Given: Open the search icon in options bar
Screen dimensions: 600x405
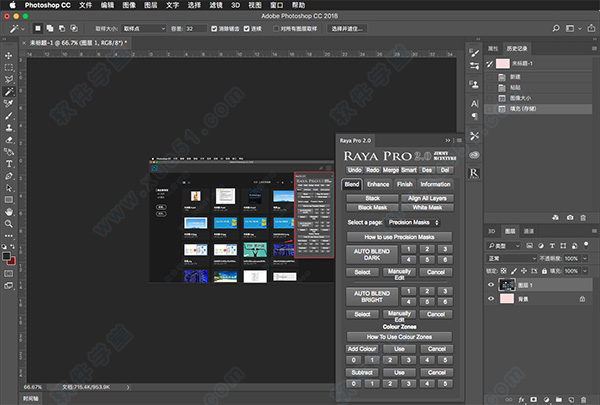Looking at the screenshot, I should click(556, 28).
